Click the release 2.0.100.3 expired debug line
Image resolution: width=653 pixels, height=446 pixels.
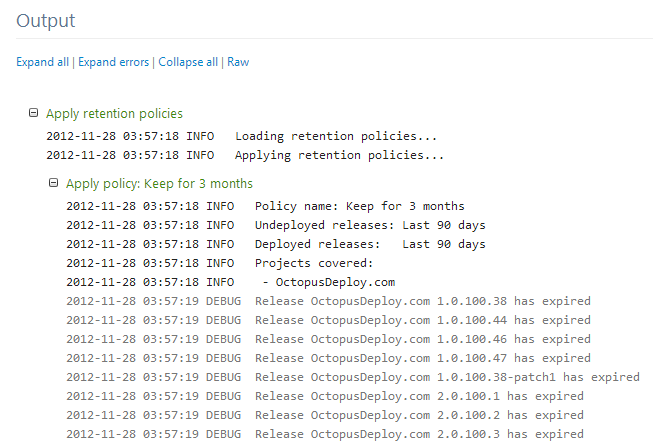tap(418, 434)
